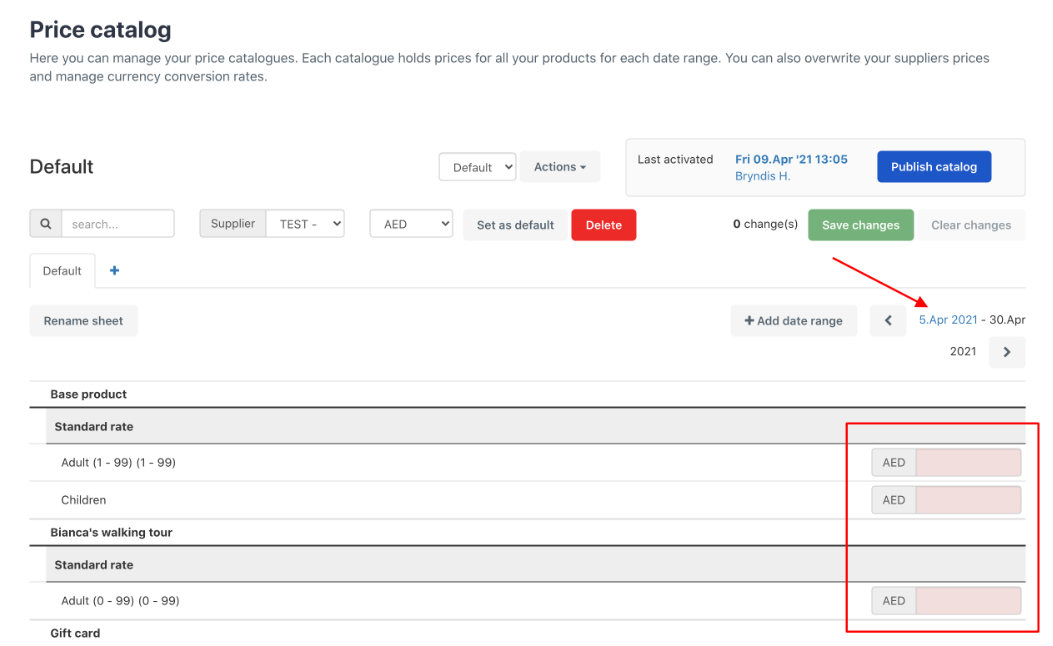Click the magnifier search icon
The height and width of the screenshot is (646, 1053).
pos(46,224)
